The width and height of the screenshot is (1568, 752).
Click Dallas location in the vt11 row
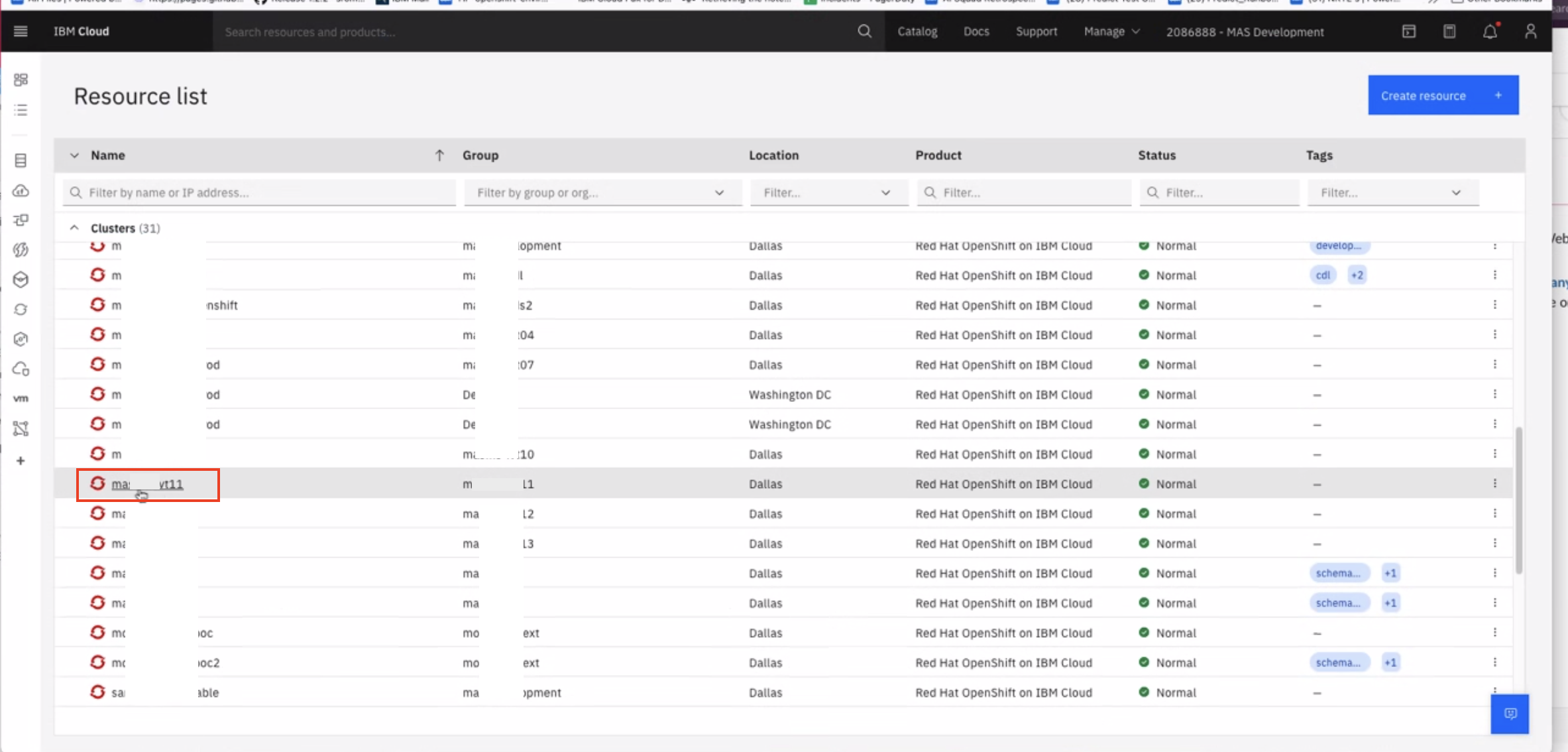(765, 484)
